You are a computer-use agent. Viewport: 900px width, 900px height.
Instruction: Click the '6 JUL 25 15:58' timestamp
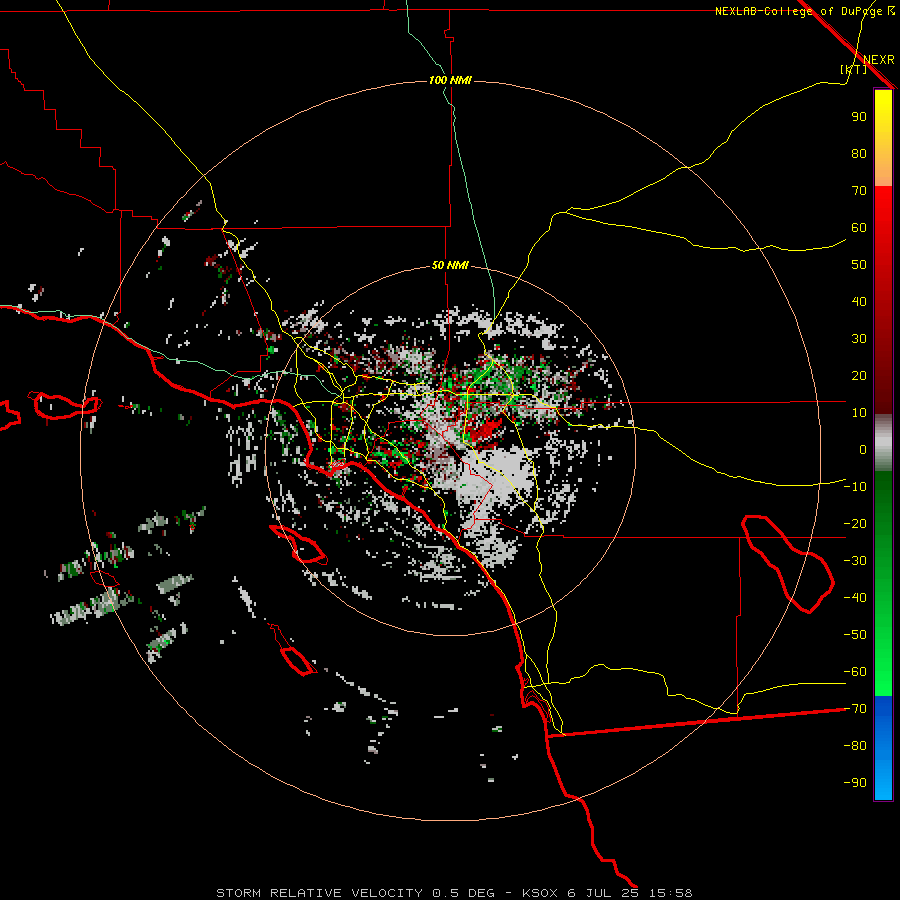click(630, 893)
